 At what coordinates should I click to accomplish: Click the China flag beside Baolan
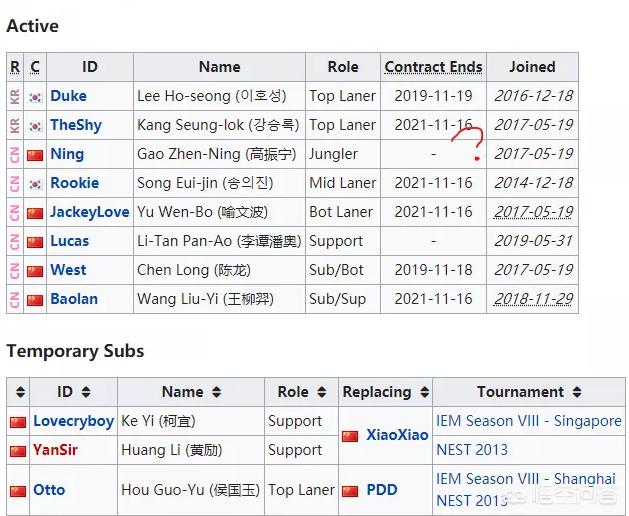(x=35, y=300)
